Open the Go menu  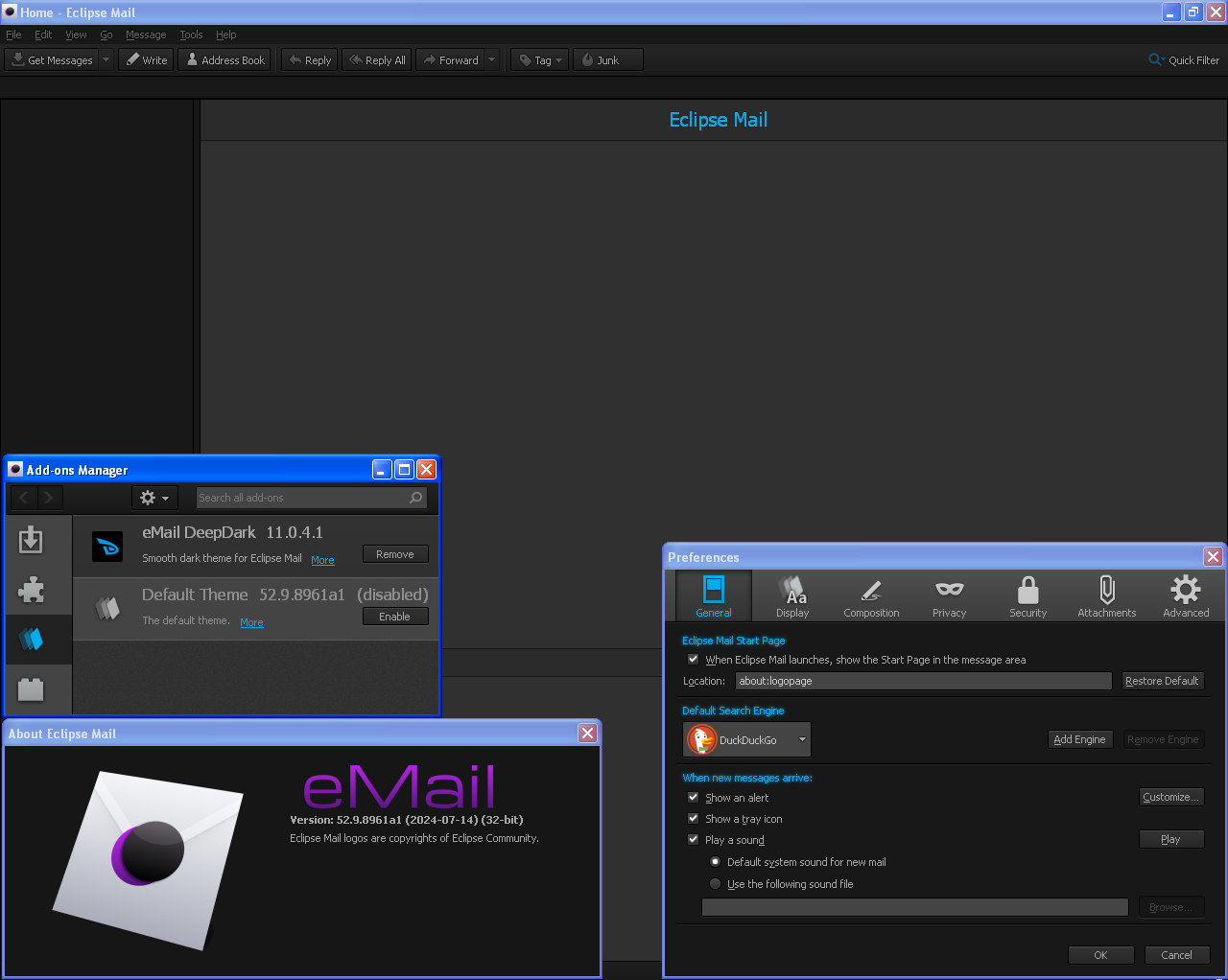106,35
